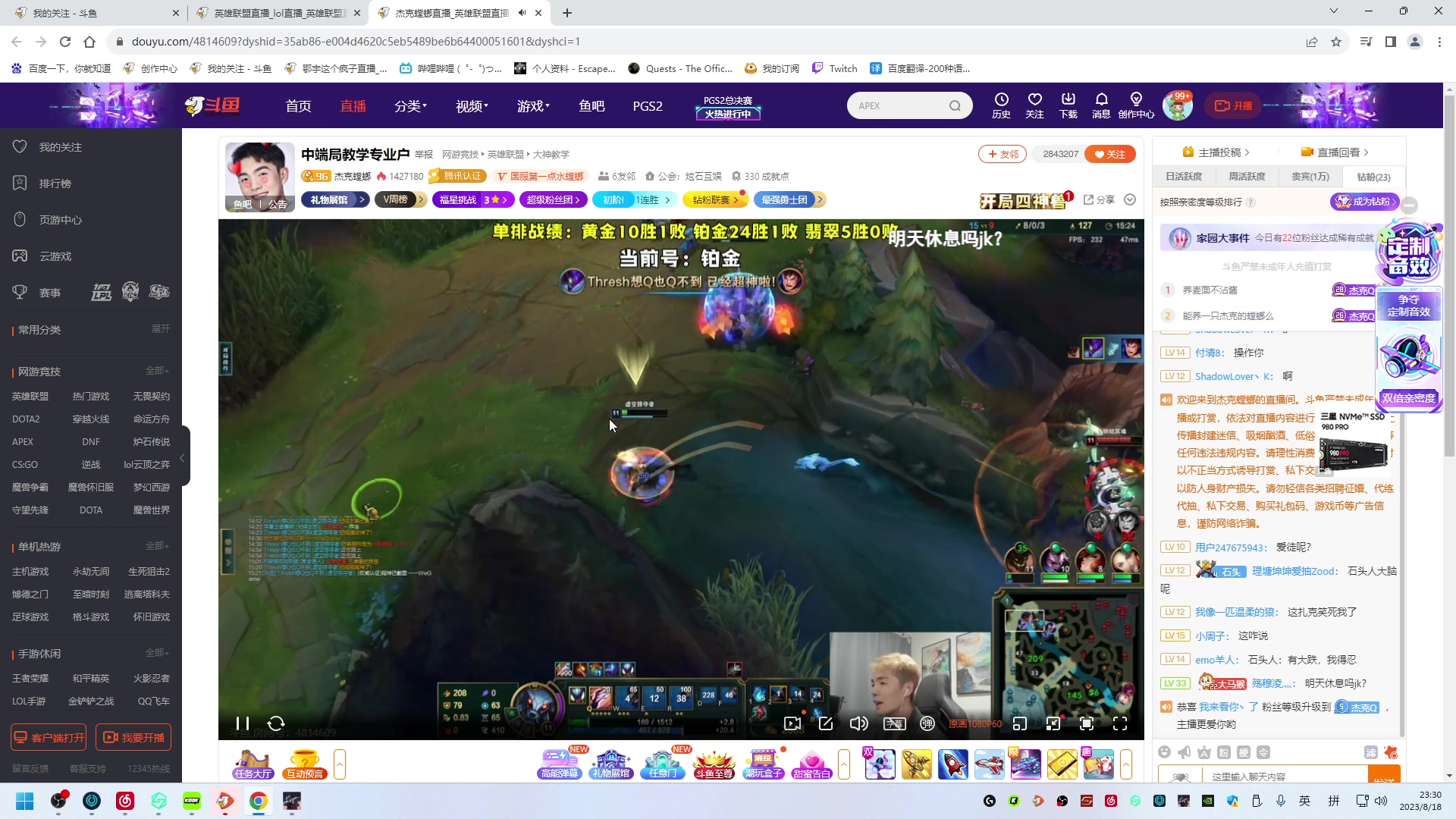Open the 超级粉丝团 badge
The width and height of the screenshot is (1456, 819).
[553, 199]
